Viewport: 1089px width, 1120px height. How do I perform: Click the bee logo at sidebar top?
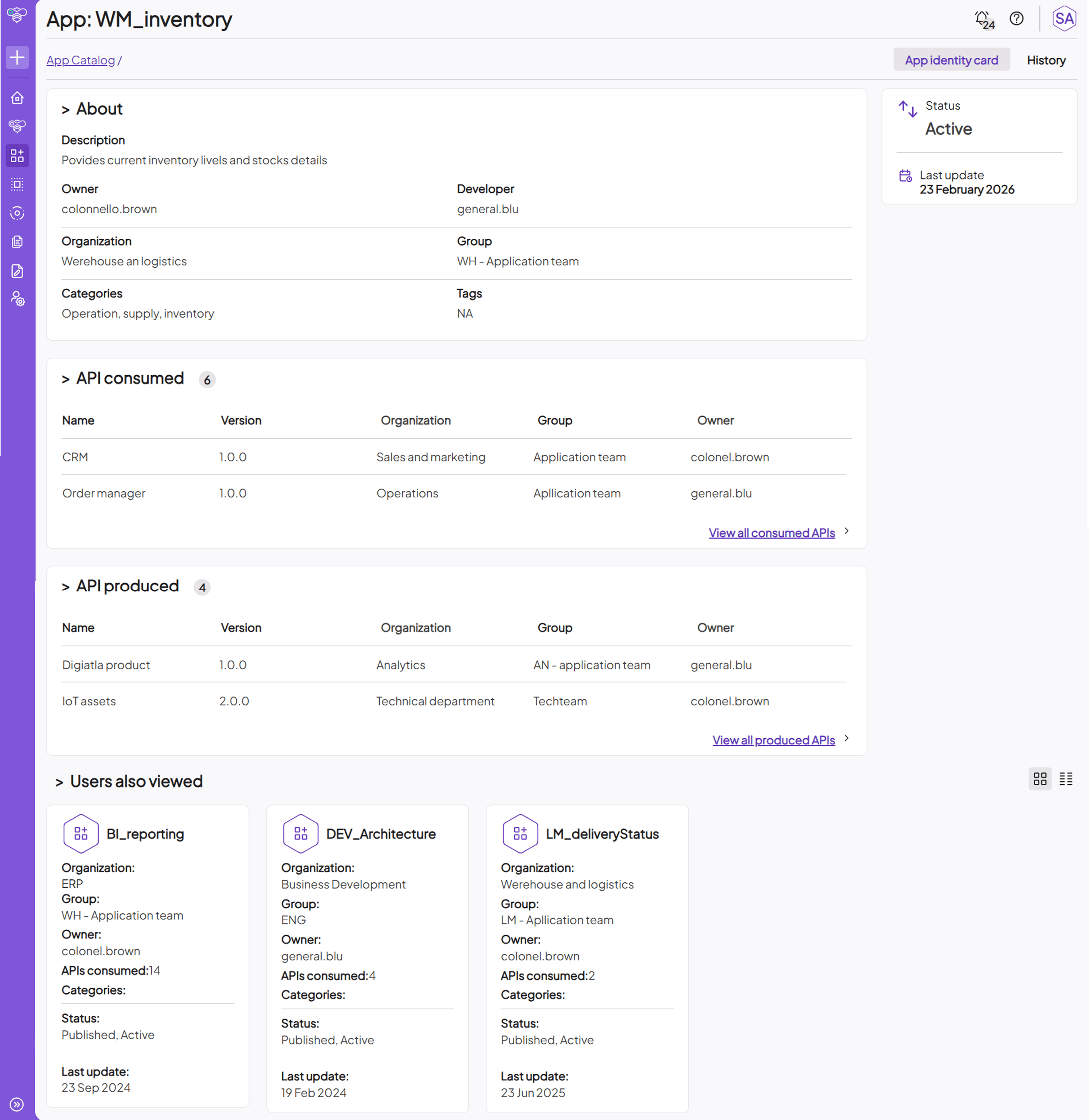[17, 15]
